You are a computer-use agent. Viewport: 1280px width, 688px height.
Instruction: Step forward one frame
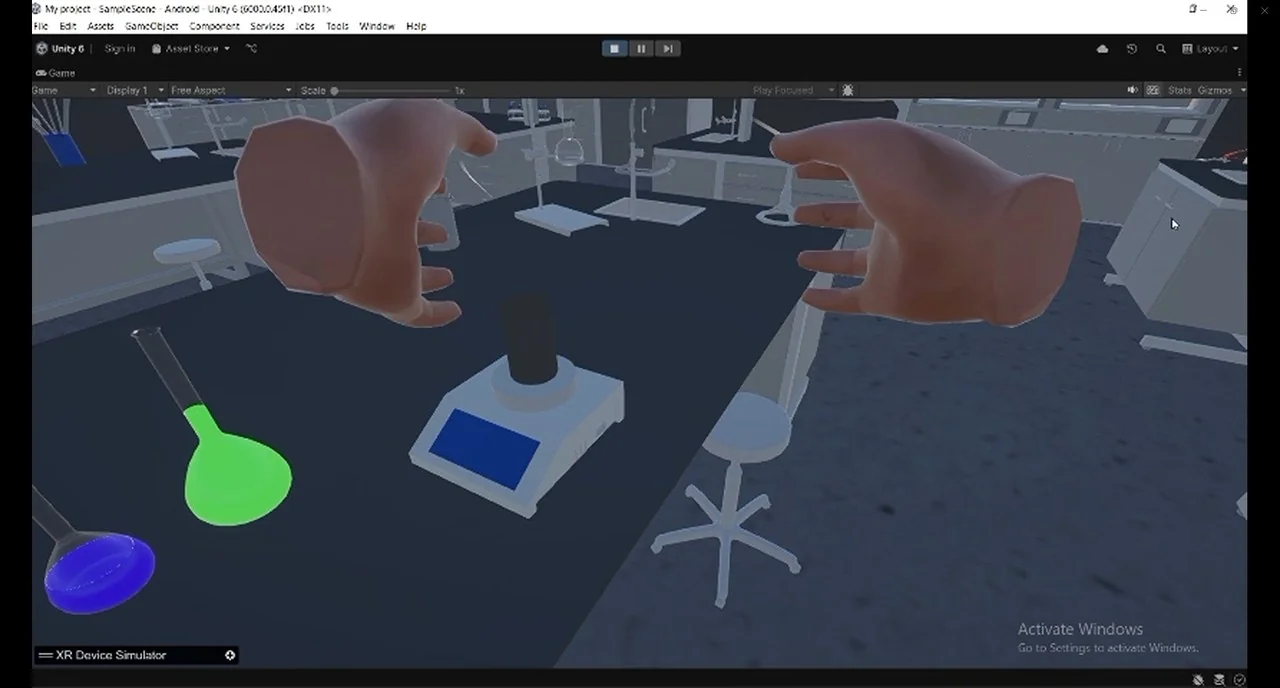click(x=668, y=48)
